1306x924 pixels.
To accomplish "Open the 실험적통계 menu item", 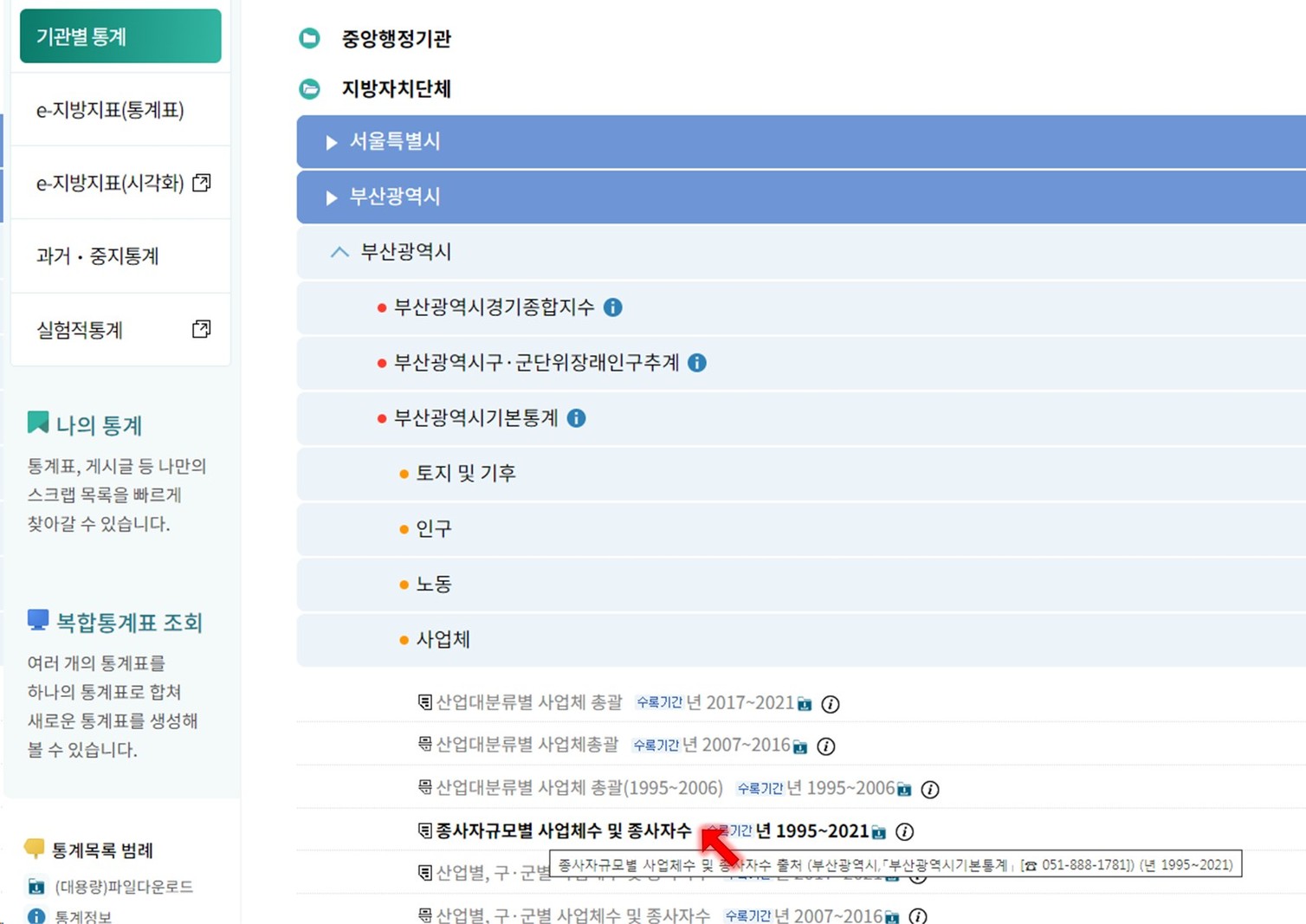I will [x=120, y=329].
